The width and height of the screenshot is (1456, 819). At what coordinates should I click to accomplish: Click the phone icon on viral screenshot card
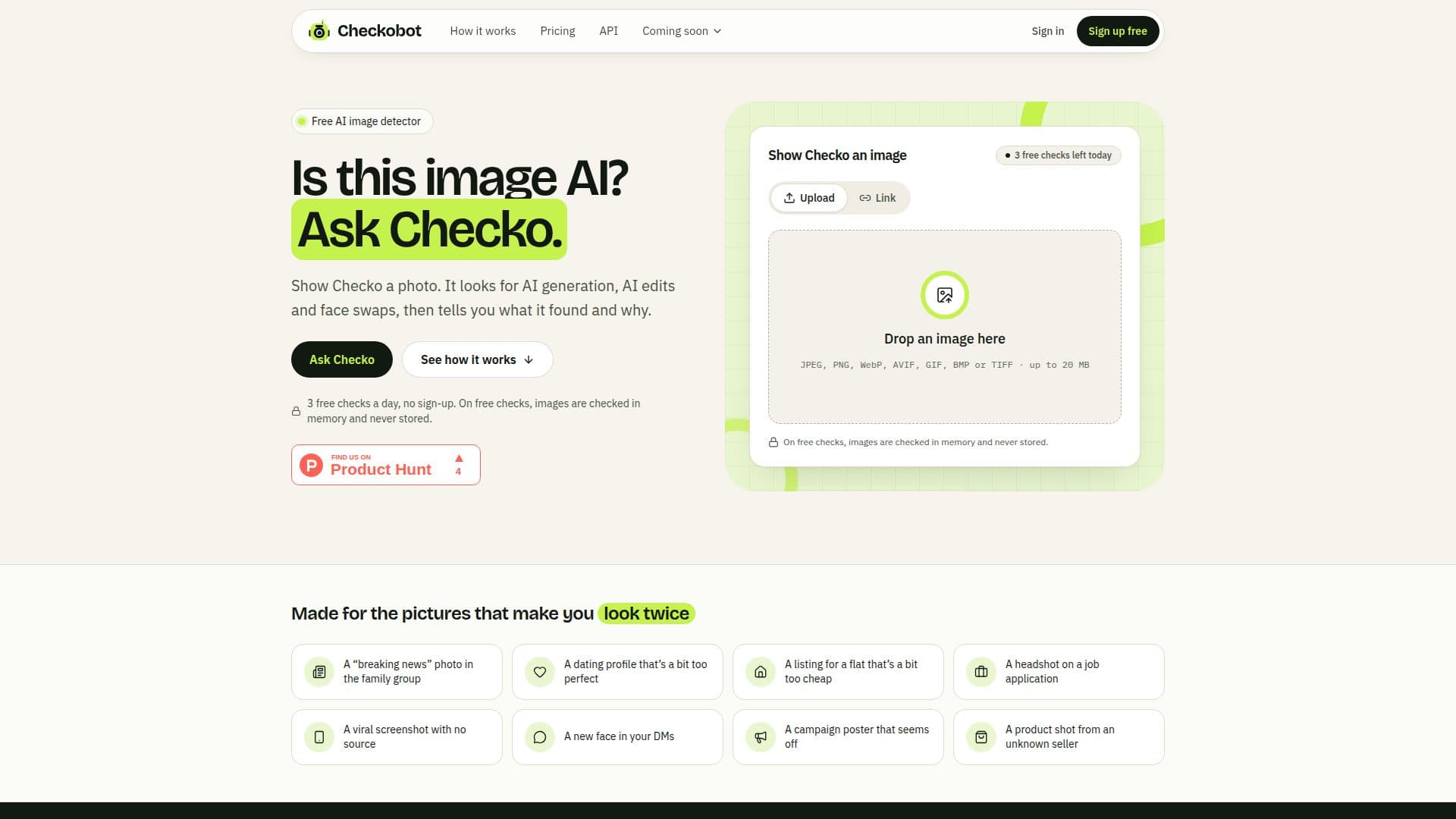pos(319,737)
